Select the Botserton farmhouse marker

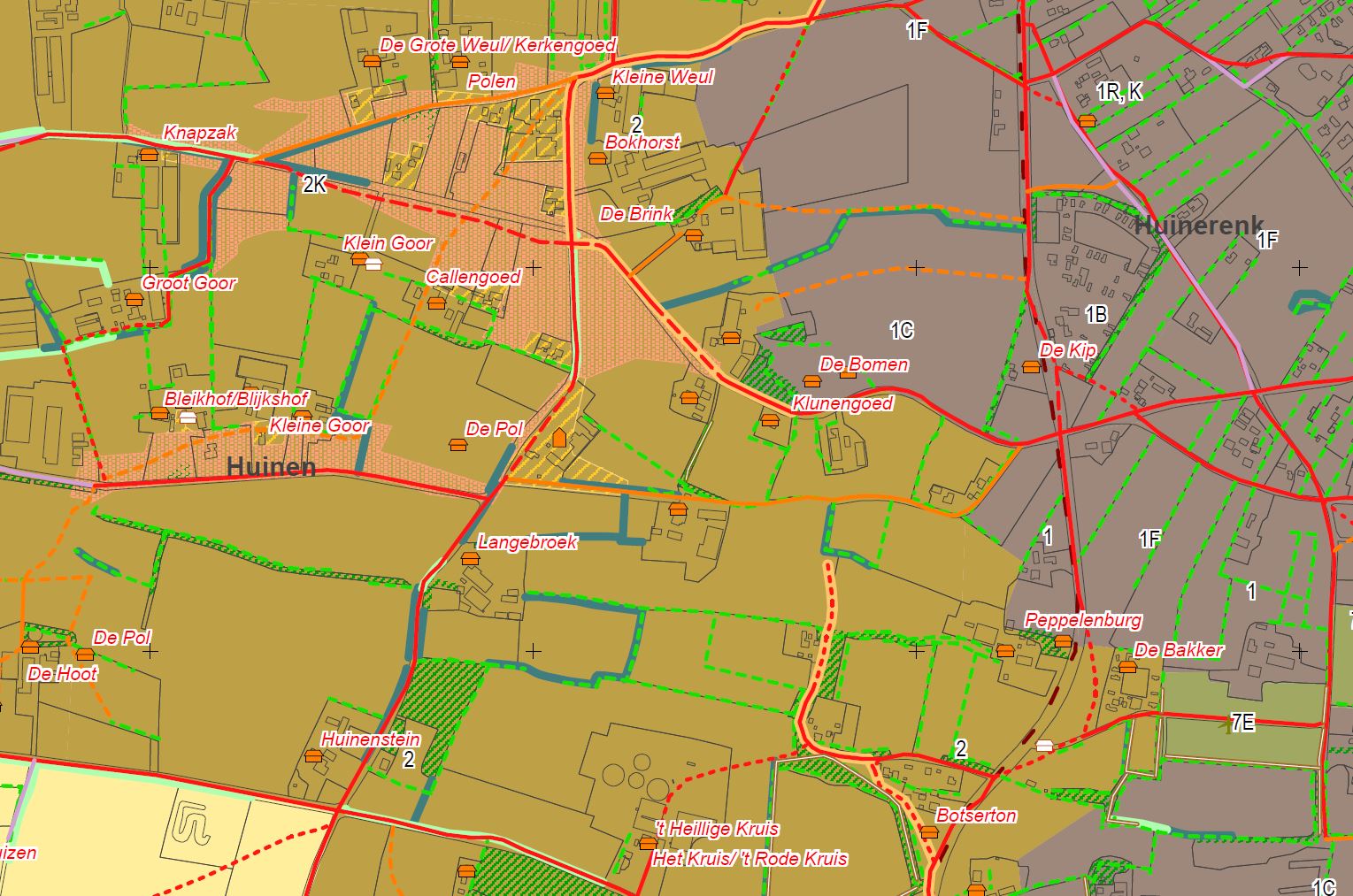pos(929,832)
